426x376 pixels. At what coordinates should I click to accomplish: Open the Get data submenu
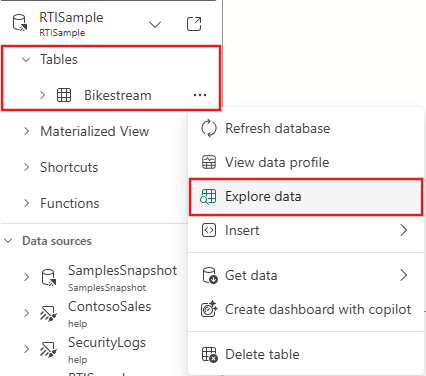(306, 275)
